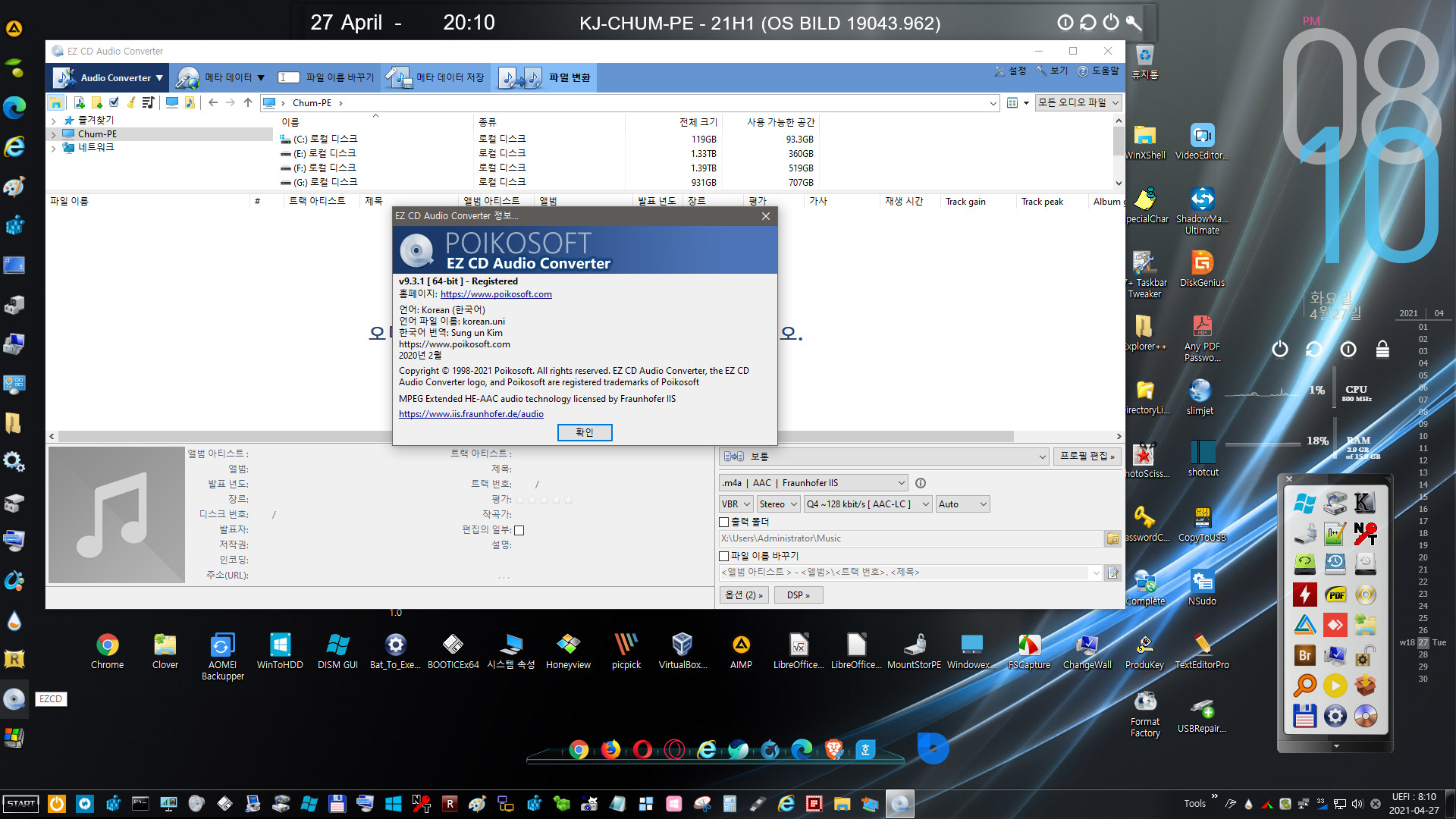
Task: Expand the 즐겨찾기 tree node
Action: (x=53, y=121)
